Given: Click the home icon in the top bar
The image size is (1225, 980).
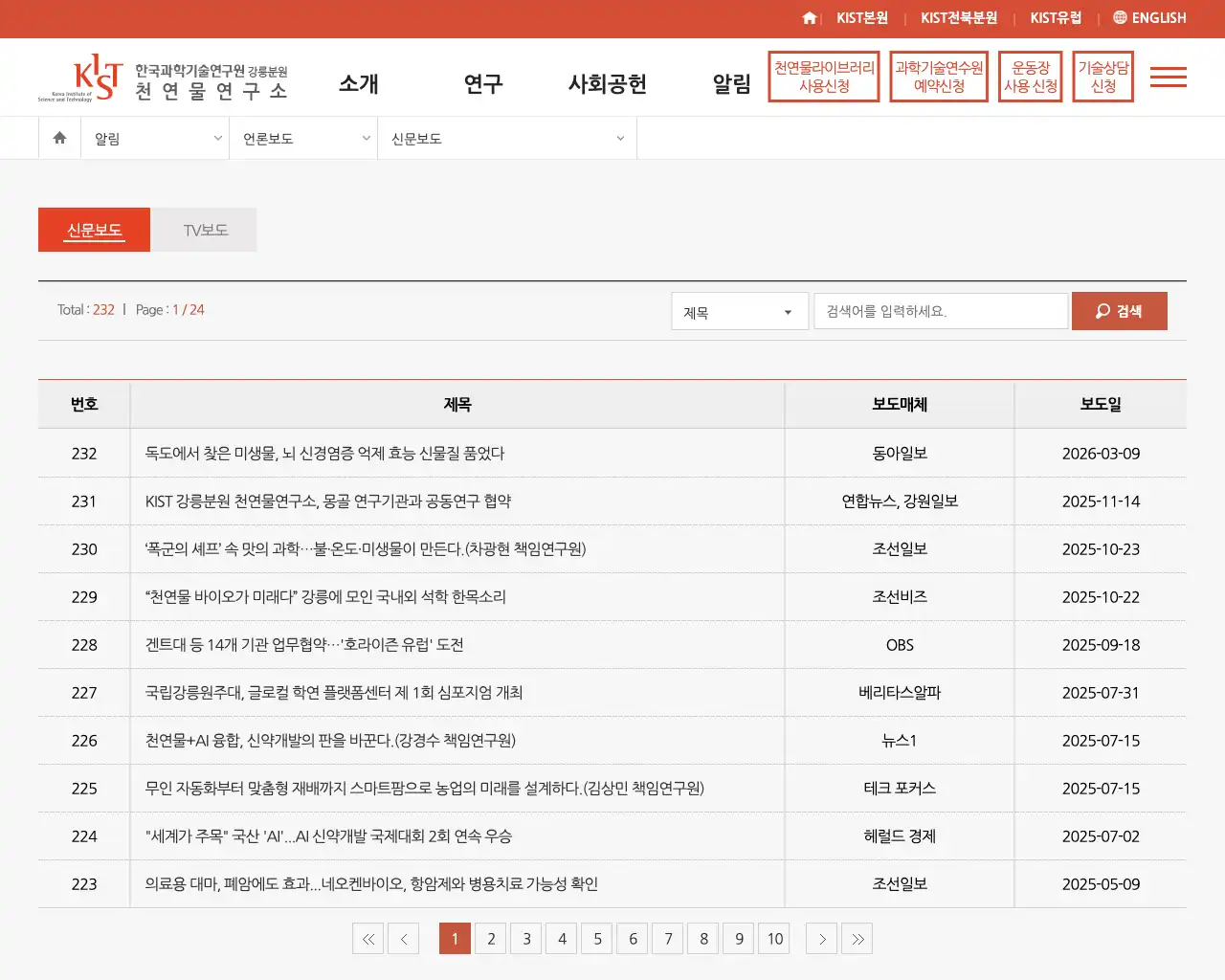Looking at the screenshot, I should pos(811,17).
